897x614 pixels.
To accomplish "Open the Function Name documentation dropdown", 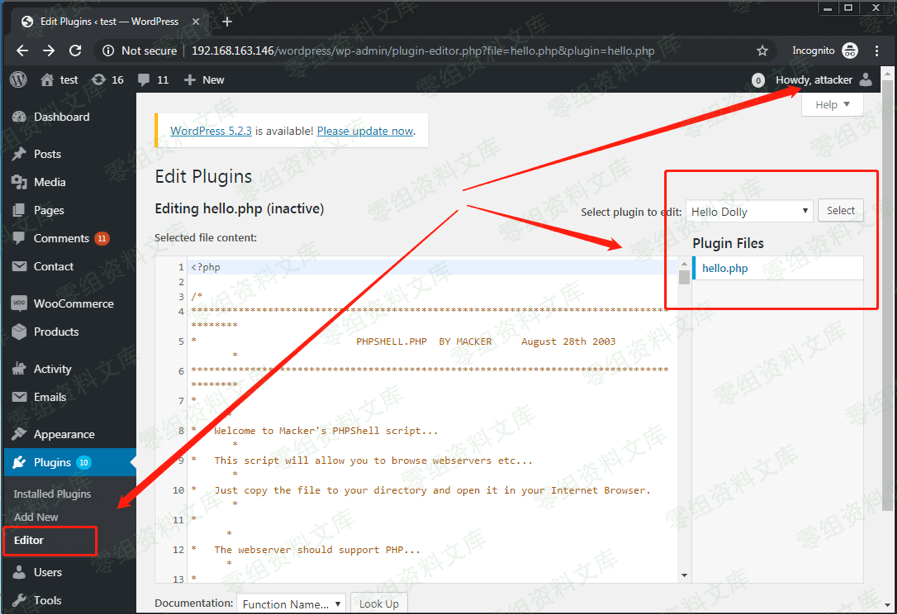I will point(291,603).
